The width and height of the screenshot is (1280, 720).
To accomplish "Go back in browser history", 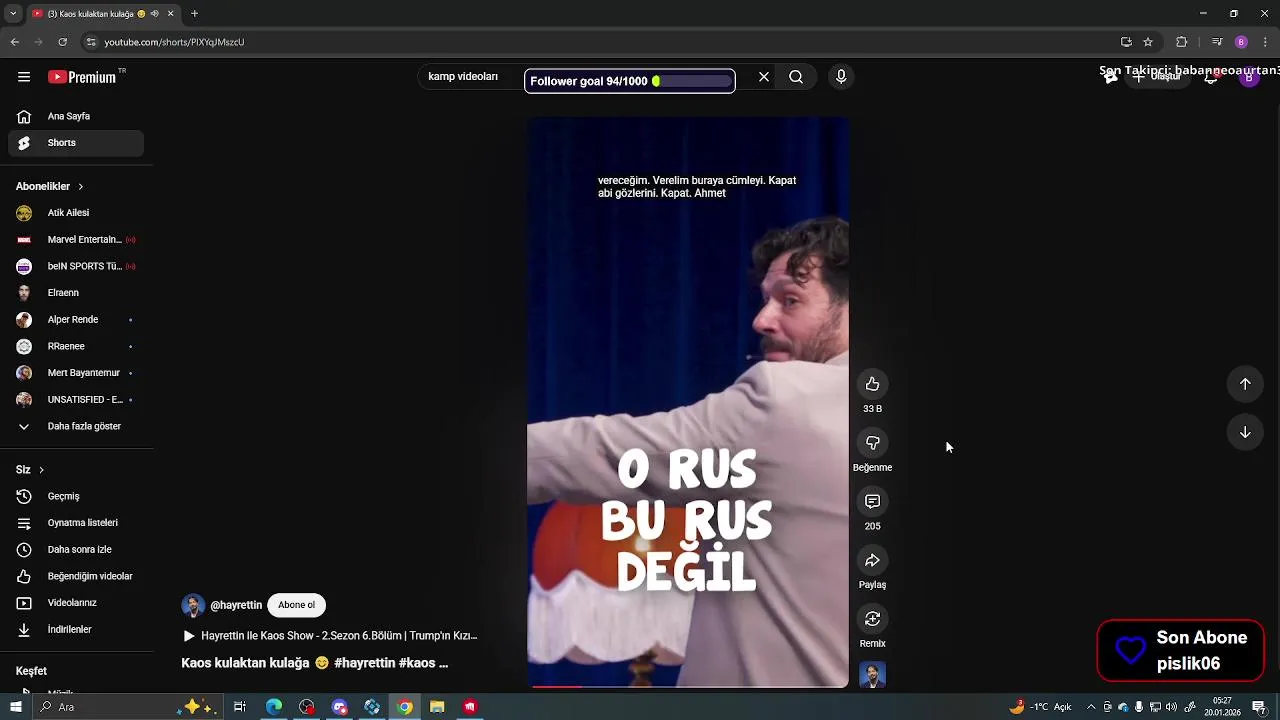I will click(x=14, y=42).
